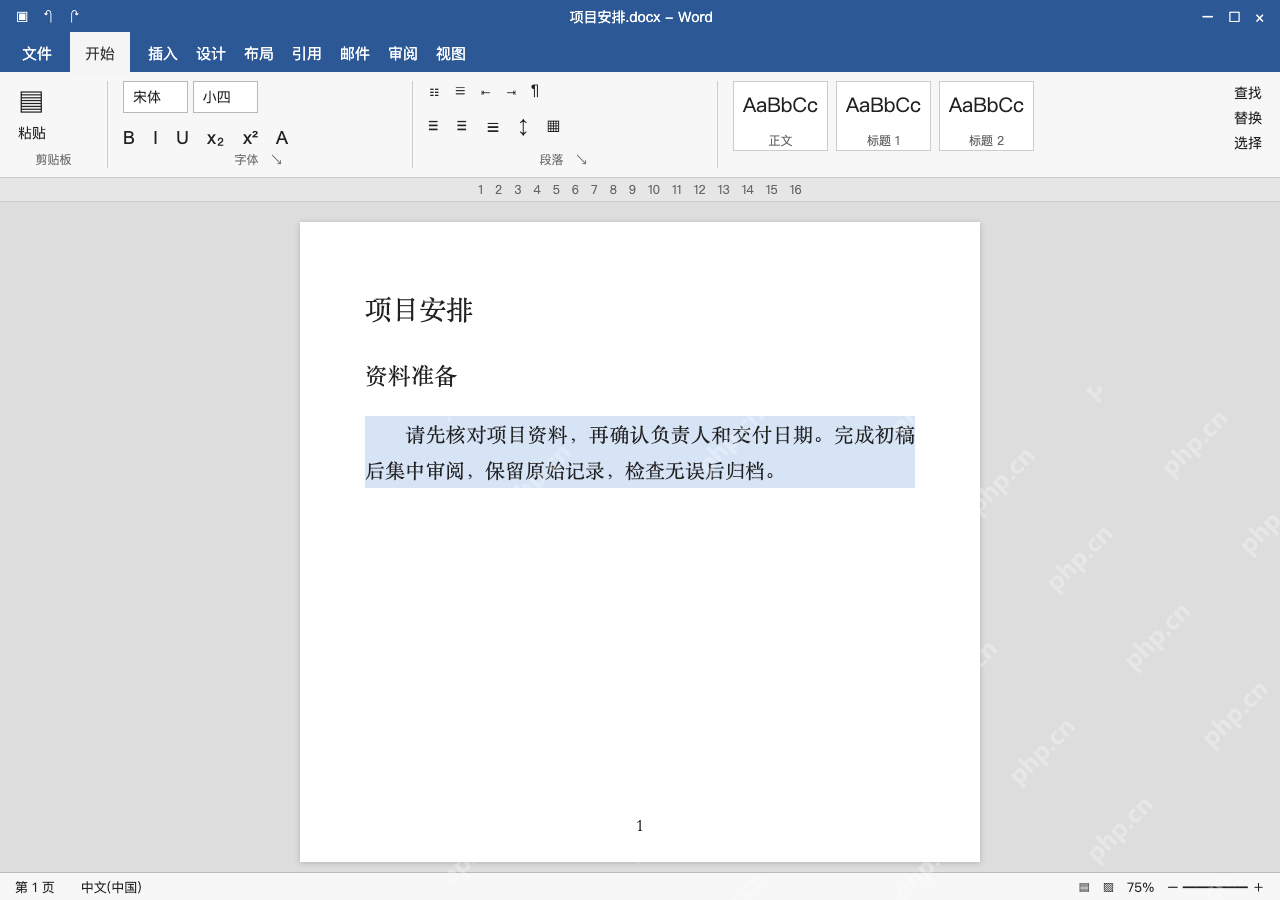Open the font name box showing 宋体
Viewport: 1280px width, 900px height.
tap(155, 97)
